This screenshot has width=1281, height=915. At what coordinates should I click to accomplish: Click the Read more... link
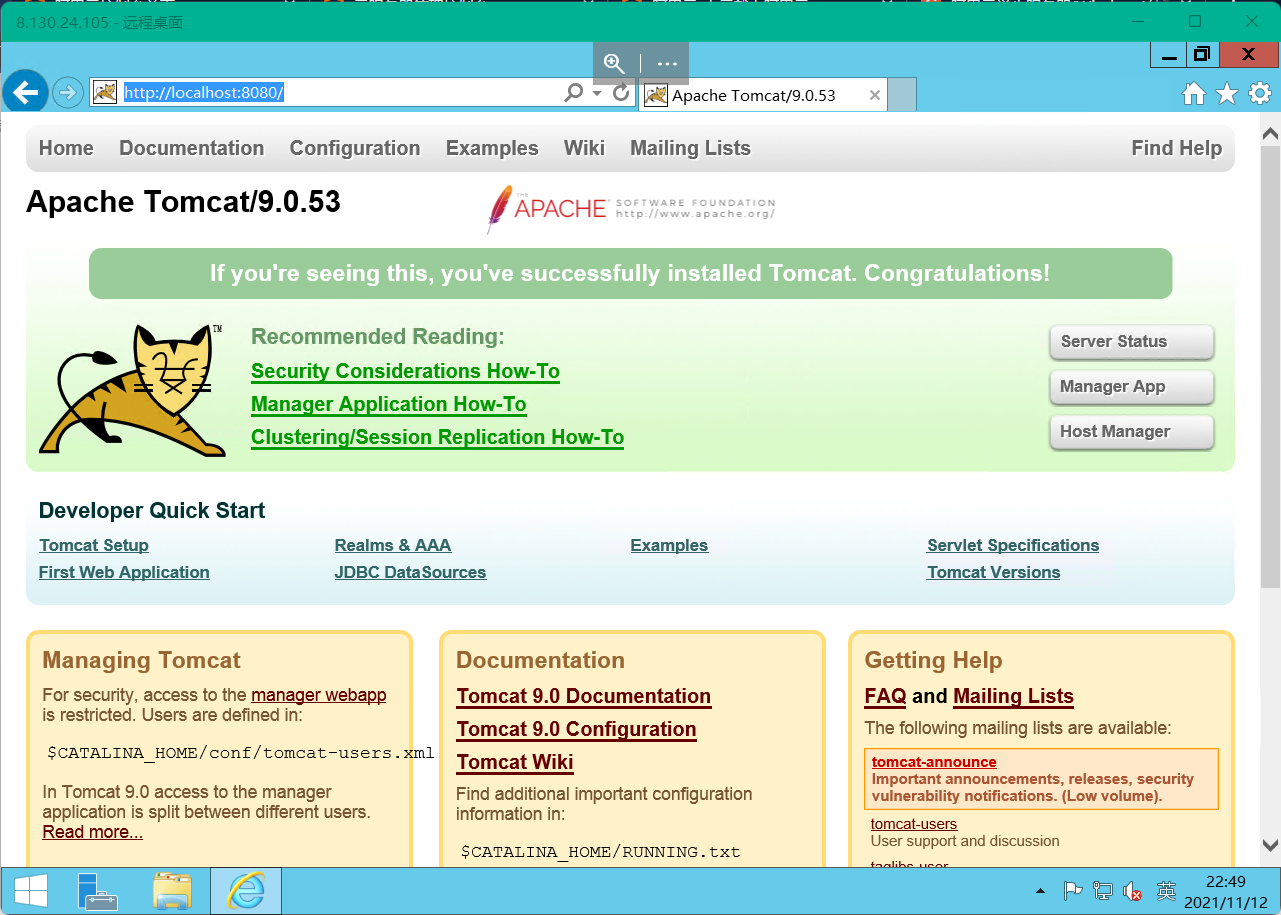click(92, 832)
